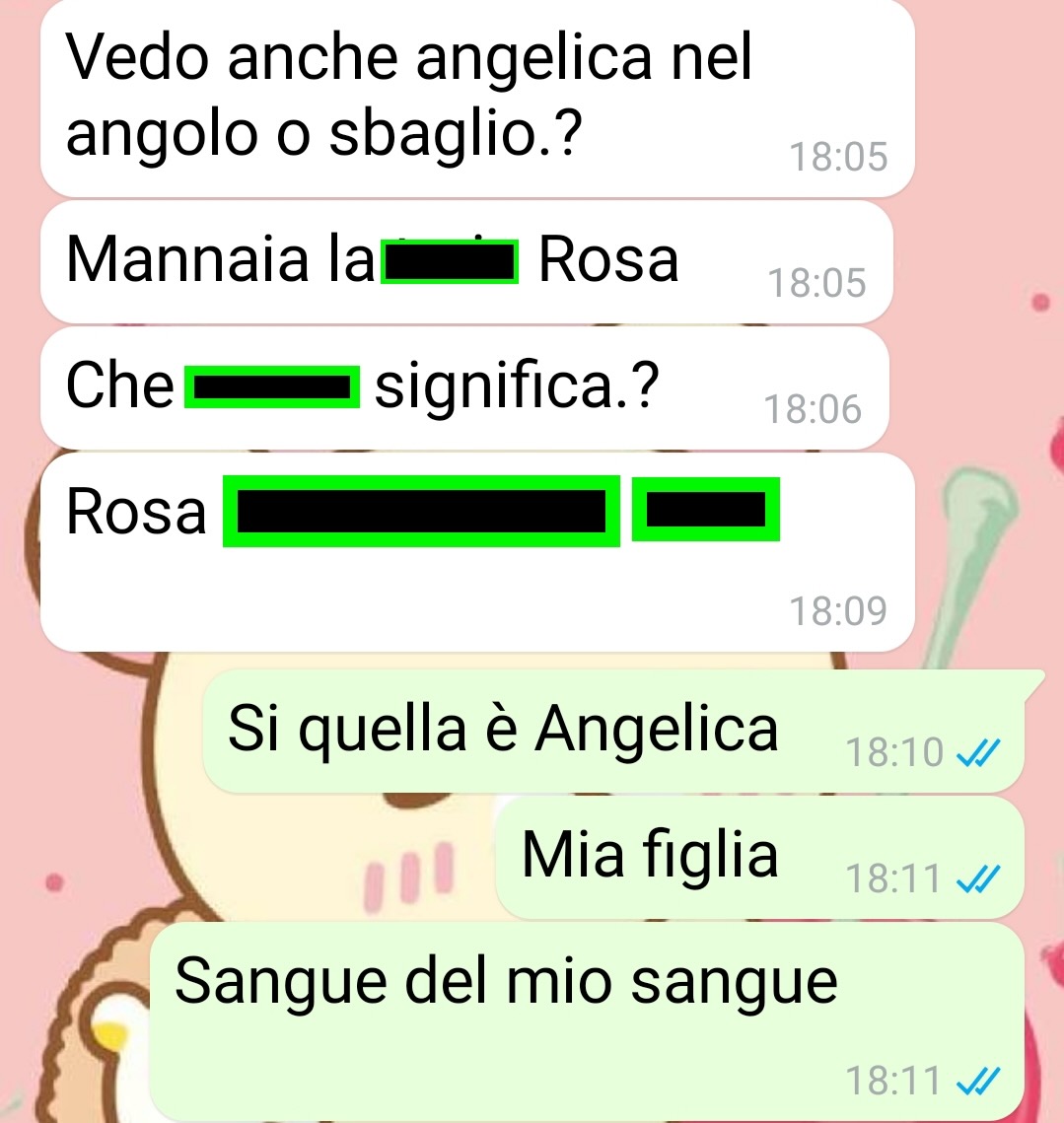Select the "Mannaia la ... Rosa" message bubble
Image resolution: width=1064 pixels, height=1123 pixels.
tap(466, 262)
